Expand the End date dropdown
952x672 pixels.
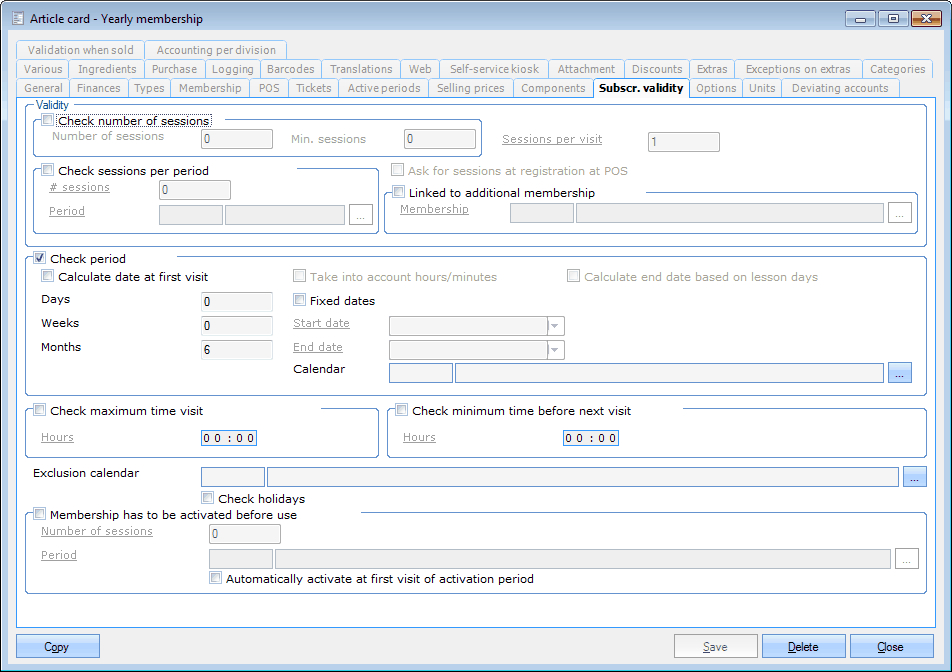point(556,350)
